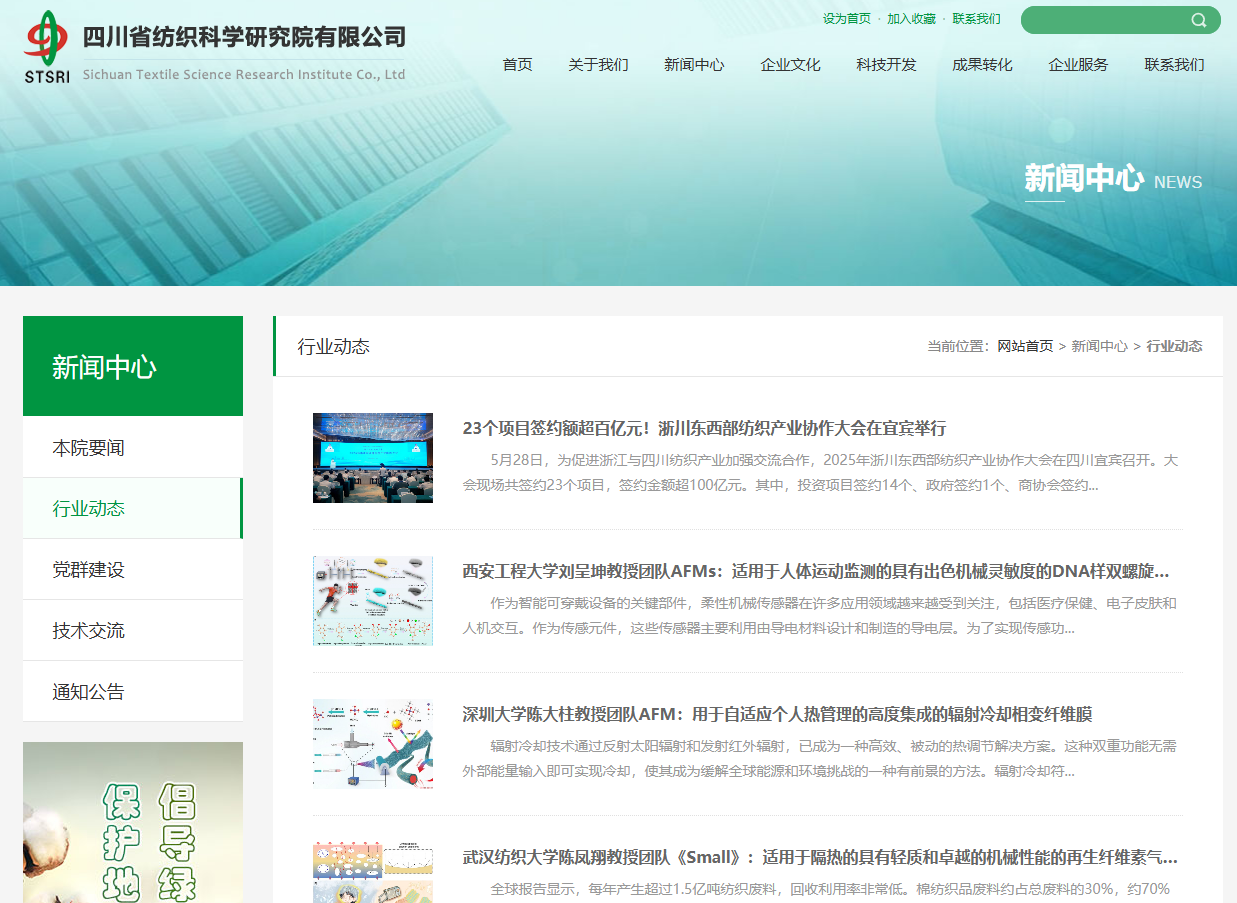The image size is (1237, 903).
Task: Open thumbnail of 武汉纺织大学 Small article
Action: point(373,872)
